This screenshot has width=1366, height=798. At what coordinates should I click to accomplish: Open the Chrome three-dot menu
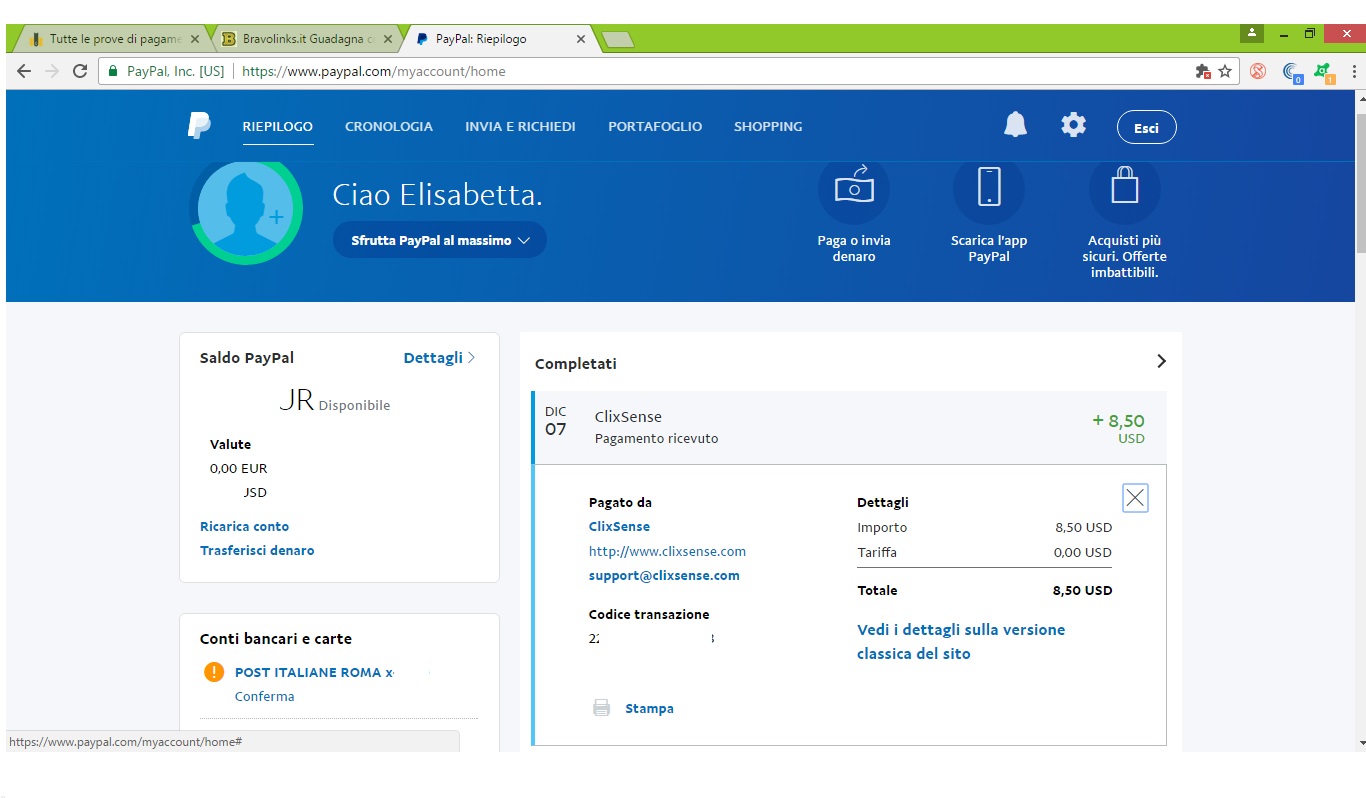[x=1355, y=71]
